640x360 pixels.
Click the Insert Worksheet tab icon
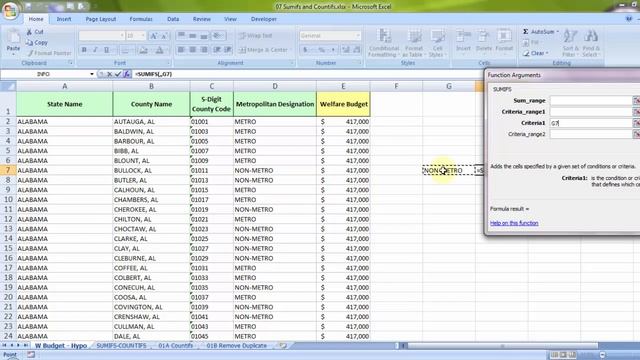point(283,346)
